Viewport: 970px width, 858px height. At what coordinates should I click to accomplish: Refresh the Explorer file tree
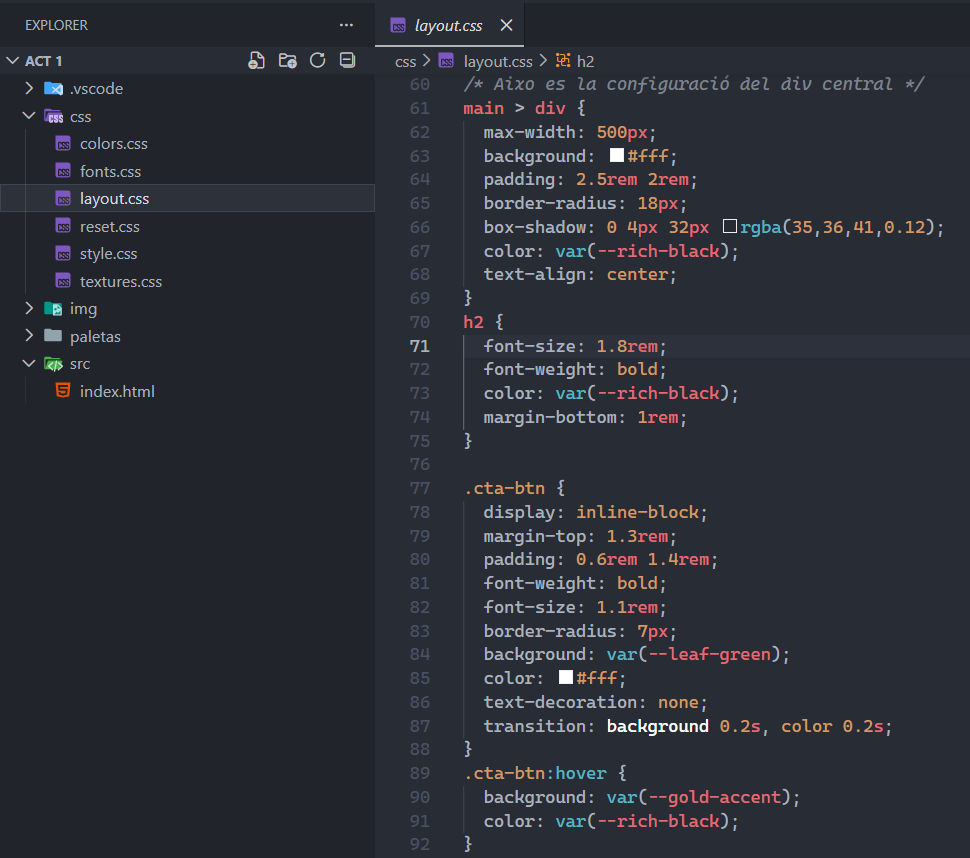[317, 61]
